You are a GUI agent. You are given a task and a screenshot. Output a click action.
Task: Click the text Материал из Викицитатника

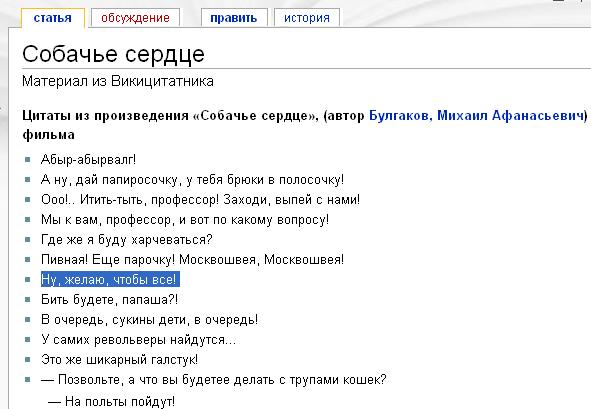tap(118, 81)
